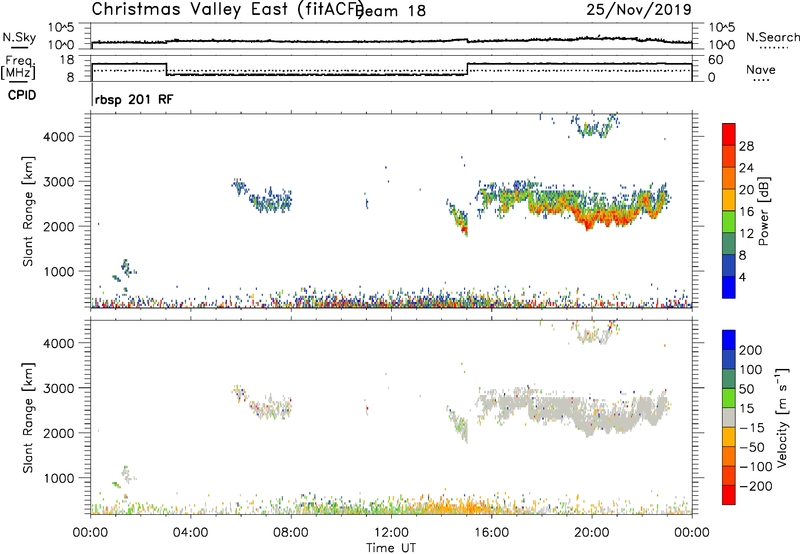
Task: Click the '60' tick on the Nave axis
Action: (x=716, y=60)
